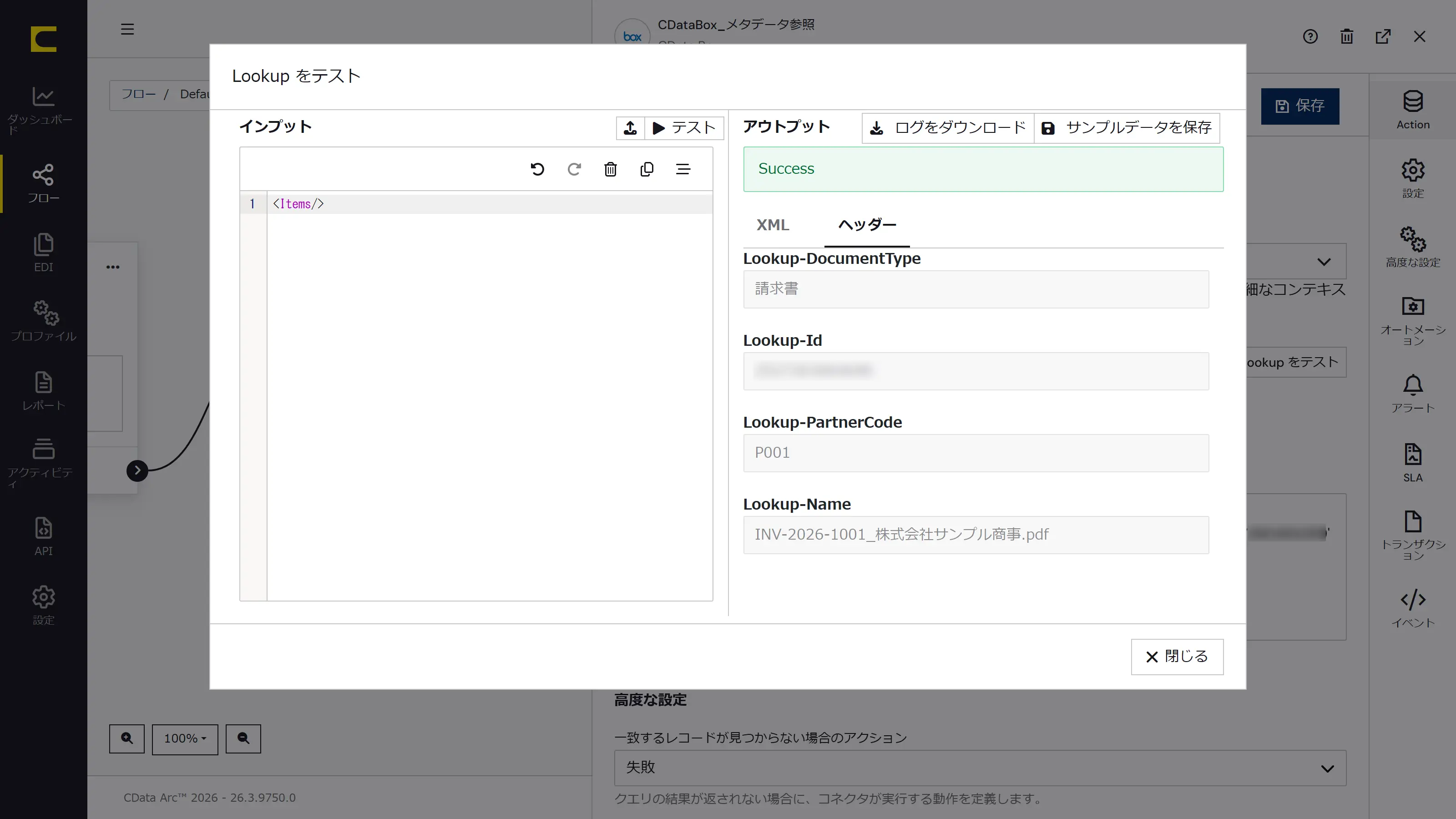Open the イベント tab

[1412, 607]
